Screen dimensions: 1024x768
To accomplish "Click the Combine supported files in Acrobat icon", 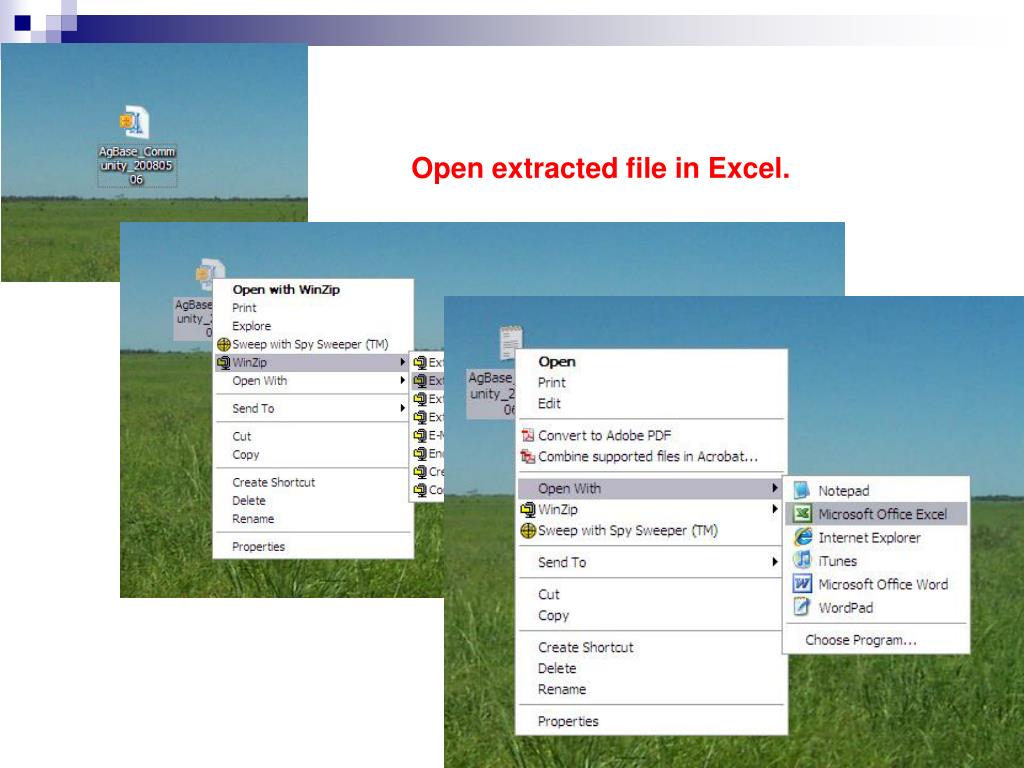I will tap(528, 456).
